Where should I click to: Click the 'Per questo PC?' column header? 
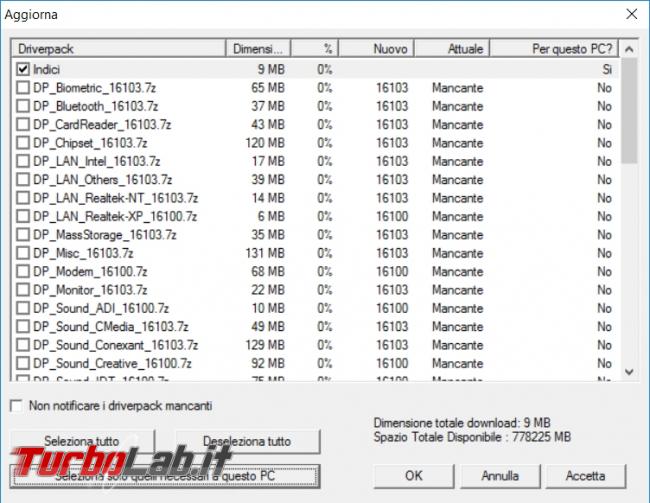(x=554, y=49)
